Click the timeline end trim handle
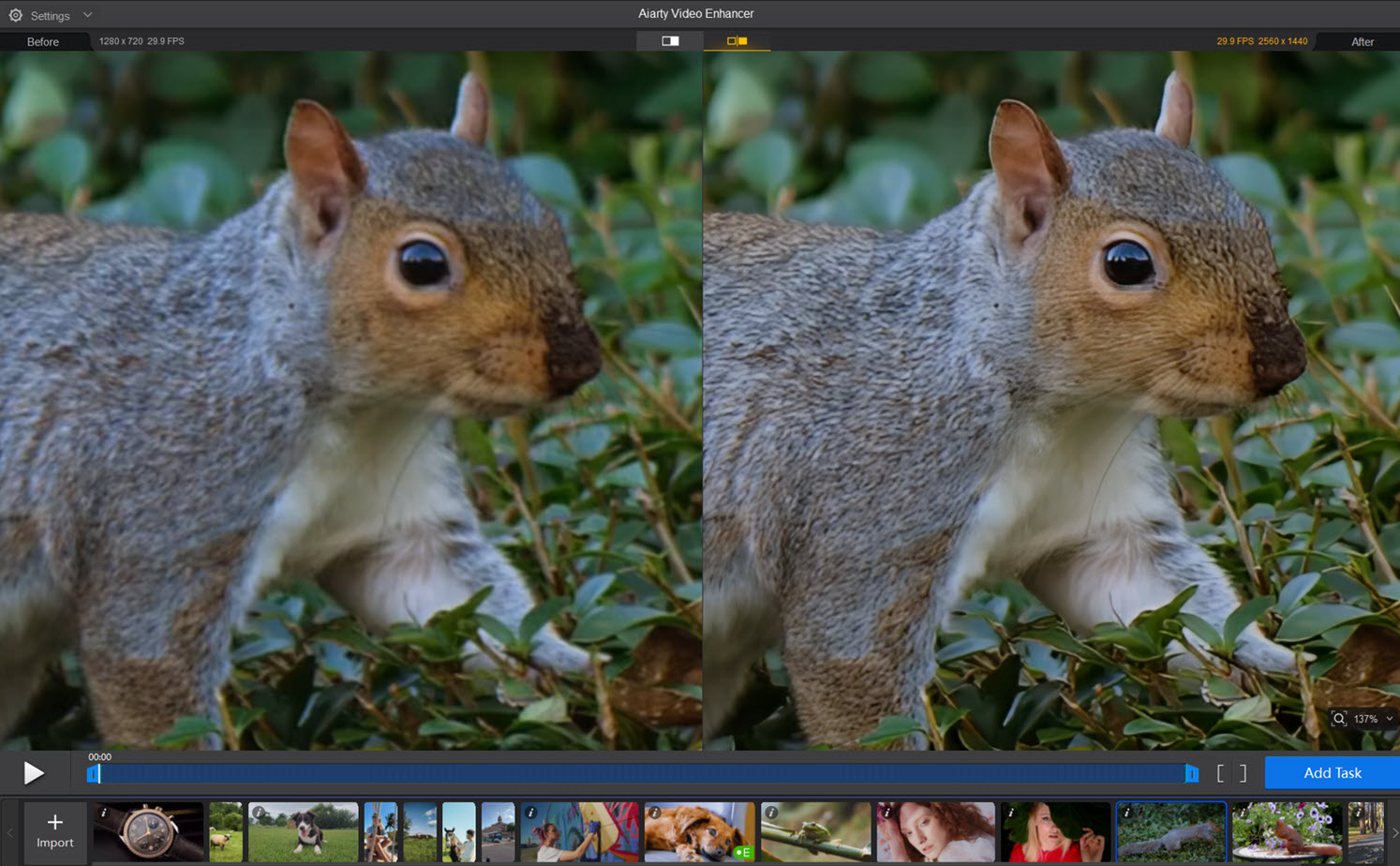1400x866 pixels. click(x=1192, y=774)
